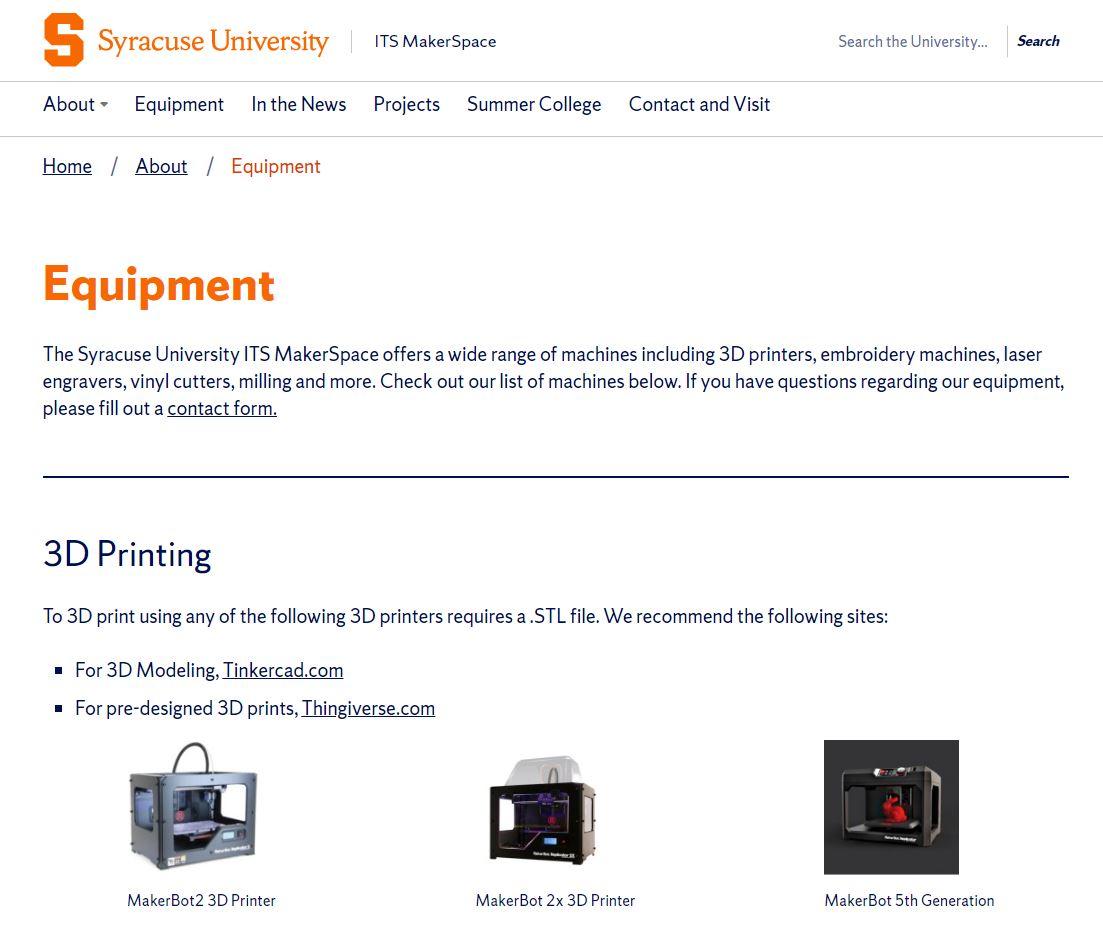Click the Syracuse University block S logo
This screenshot has width=1103, height=929.
pos(64,39)
